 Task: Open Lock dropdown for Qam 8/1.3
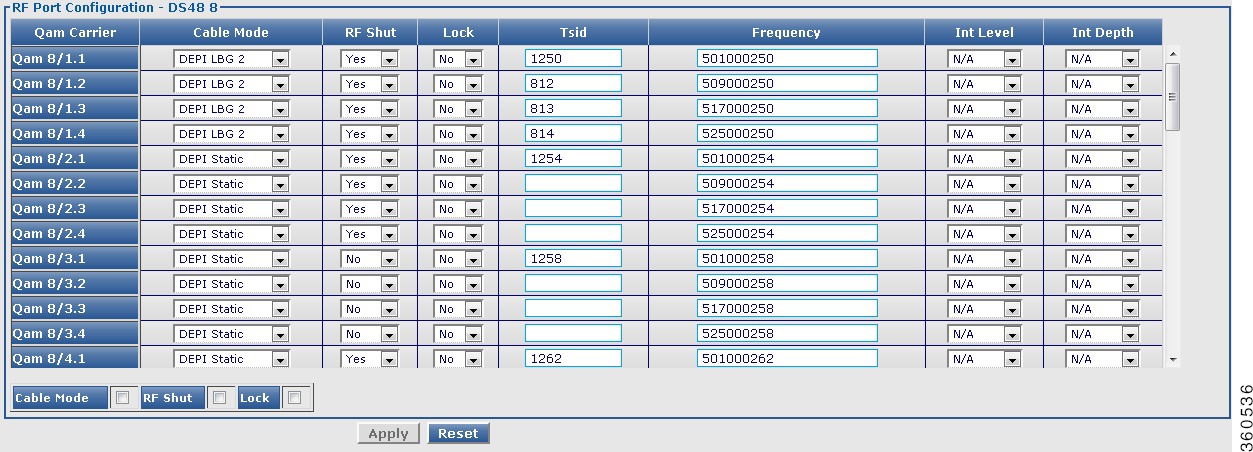point(458,109)
